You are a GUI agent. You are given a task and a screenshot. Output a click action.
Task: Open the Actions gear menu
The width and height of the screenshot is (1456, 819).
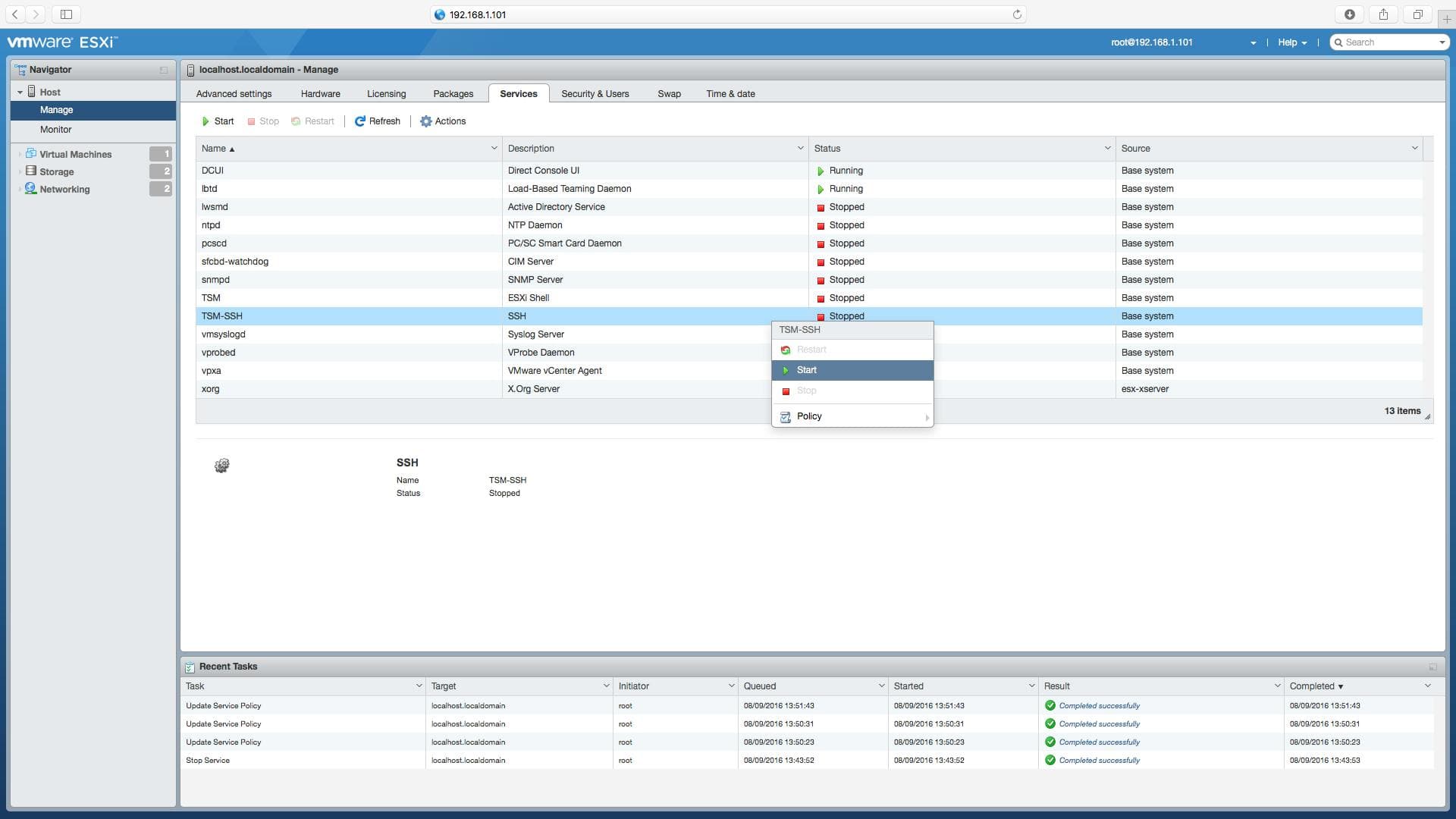(427, 121)
